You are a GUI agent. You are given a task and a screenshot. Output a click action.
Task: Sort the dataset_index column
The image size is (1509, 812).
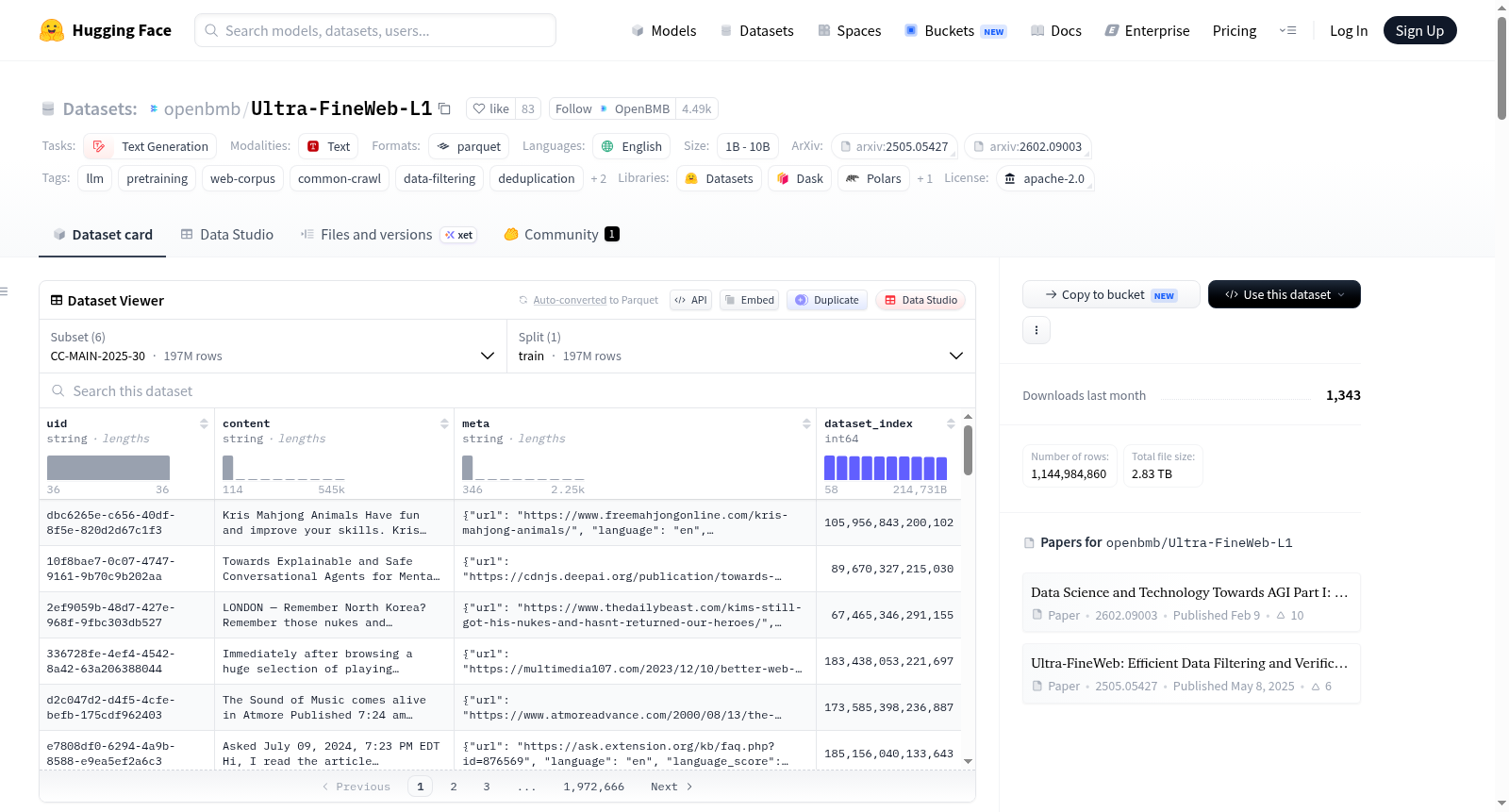(x=951, y=423)
